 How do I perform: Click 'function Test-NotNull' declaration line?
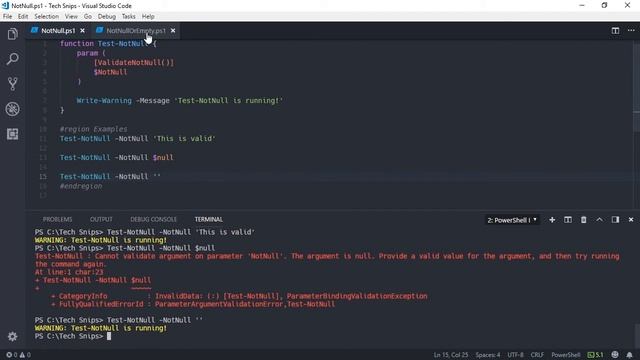click(x=108, y=43)
